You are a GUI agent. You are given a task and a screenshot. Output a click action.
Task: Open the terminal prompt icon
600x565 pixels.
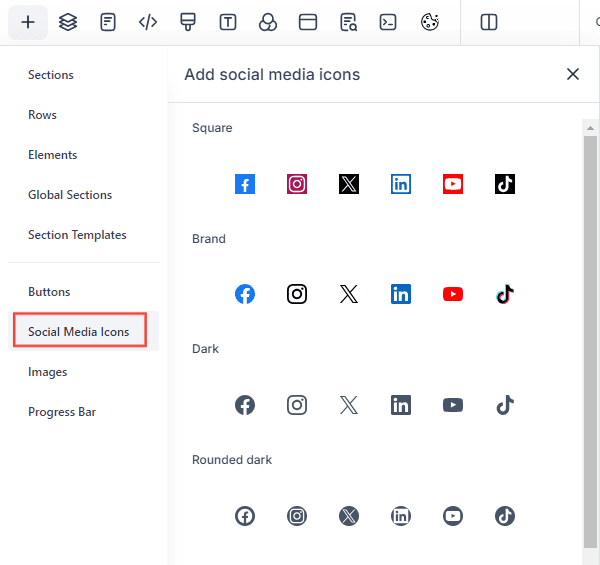tap(388, 22)
